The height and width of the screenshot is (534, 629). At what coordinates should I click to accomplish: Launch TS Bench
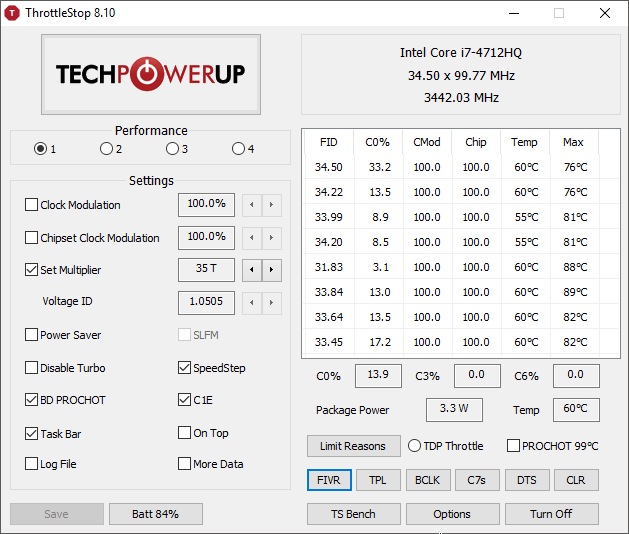(354, 514)
